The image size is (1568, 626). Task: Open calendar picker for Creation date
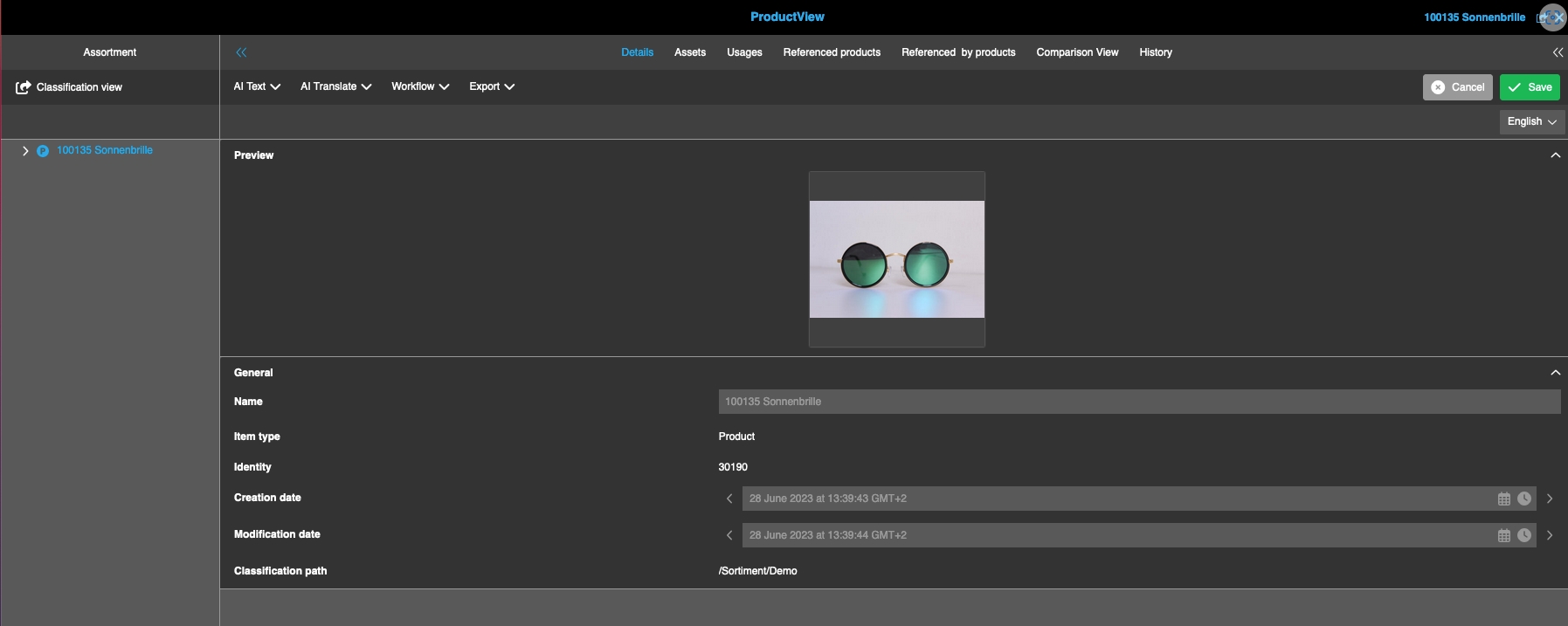coord(1503,499)
